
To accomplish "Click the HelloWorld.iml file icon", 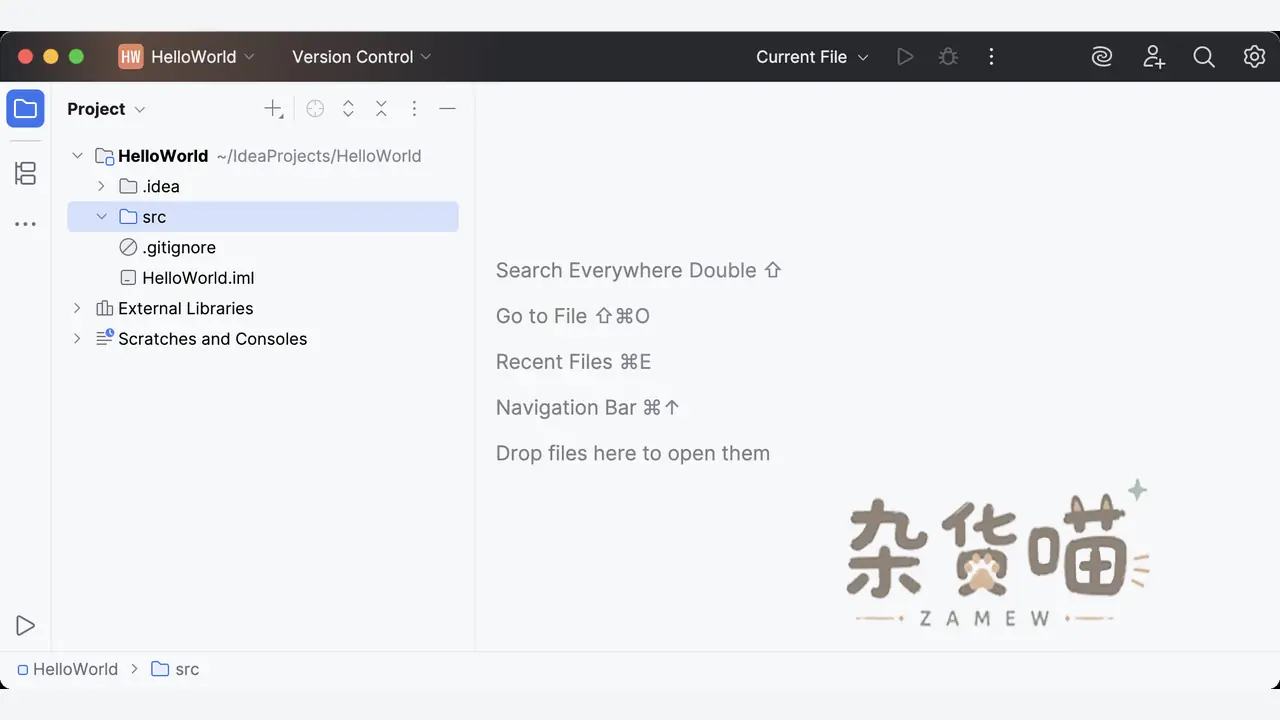I will click(128, 278).
